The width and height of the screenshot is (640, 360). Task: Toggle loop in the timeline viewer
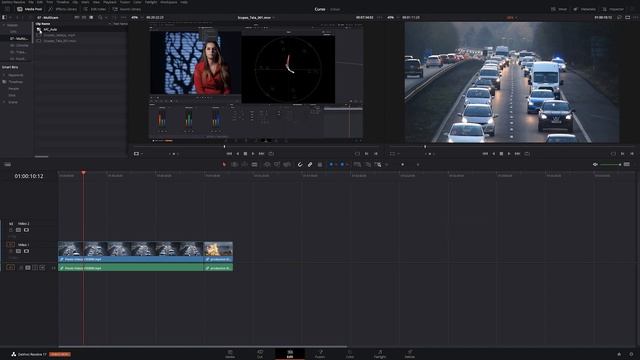click(x=527, y=154)
